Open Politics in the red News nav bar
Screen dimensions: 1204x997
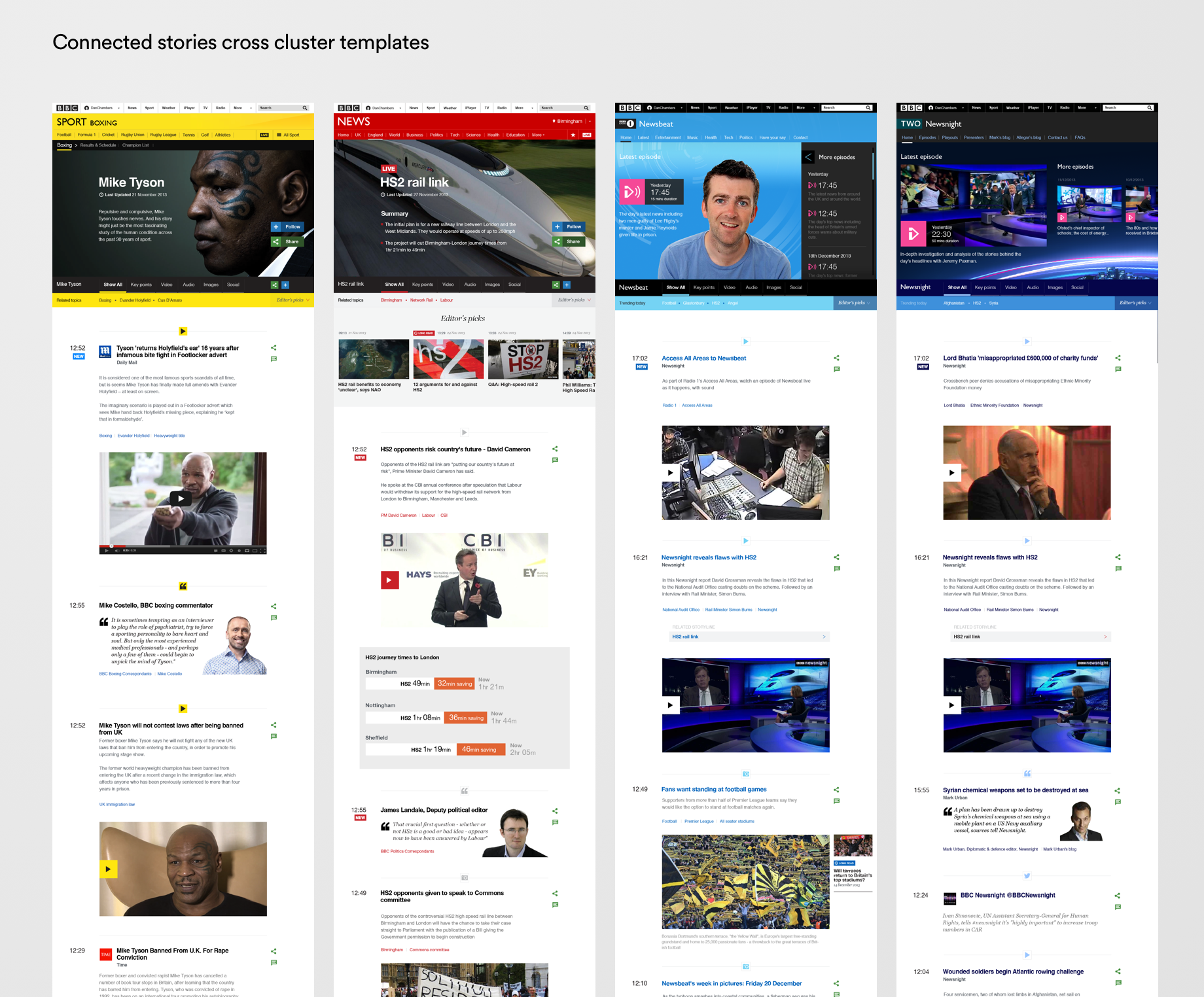tap(436, 135)
